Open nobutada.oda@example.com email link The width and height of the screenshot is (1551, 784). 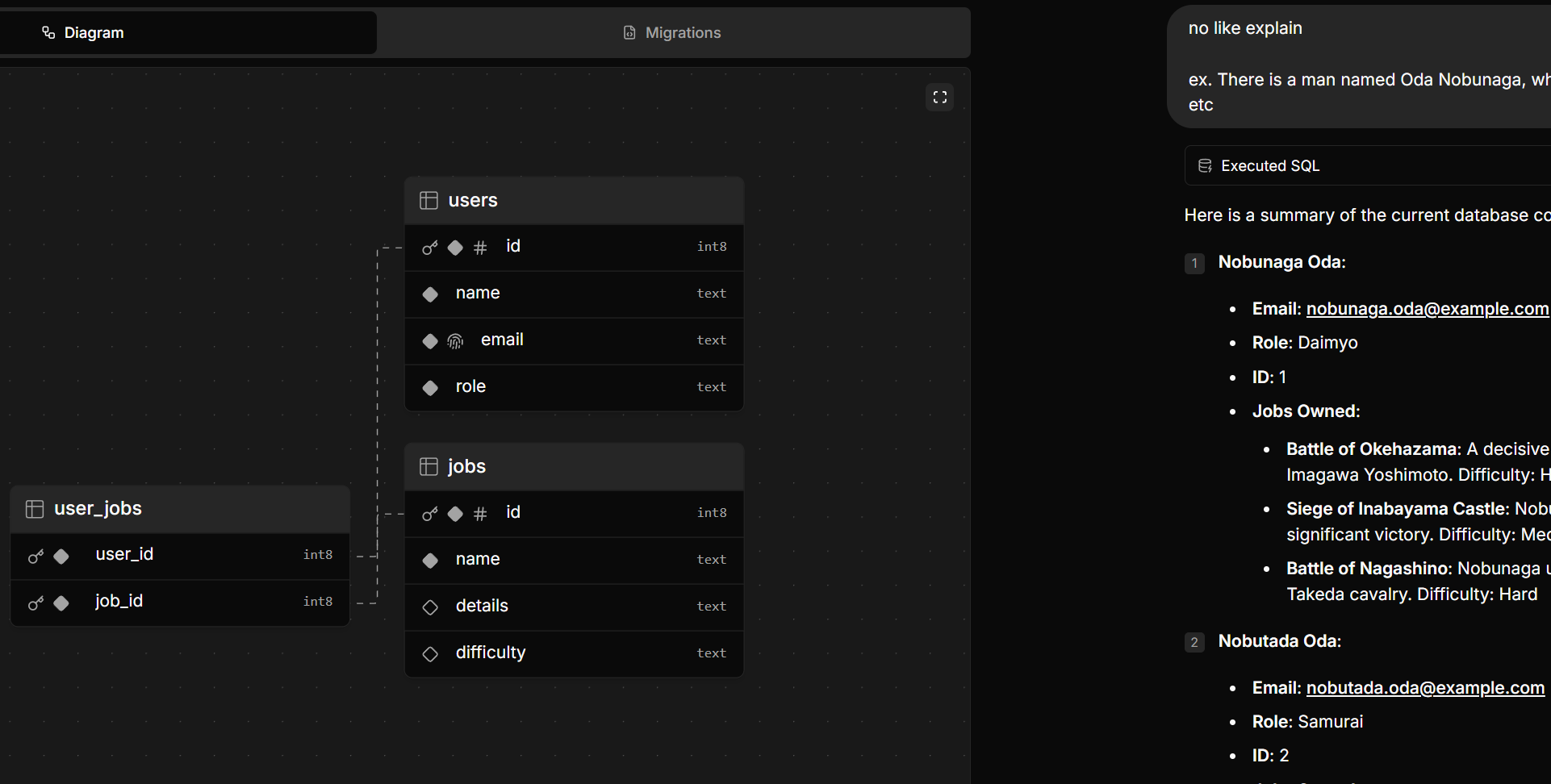1424,688
